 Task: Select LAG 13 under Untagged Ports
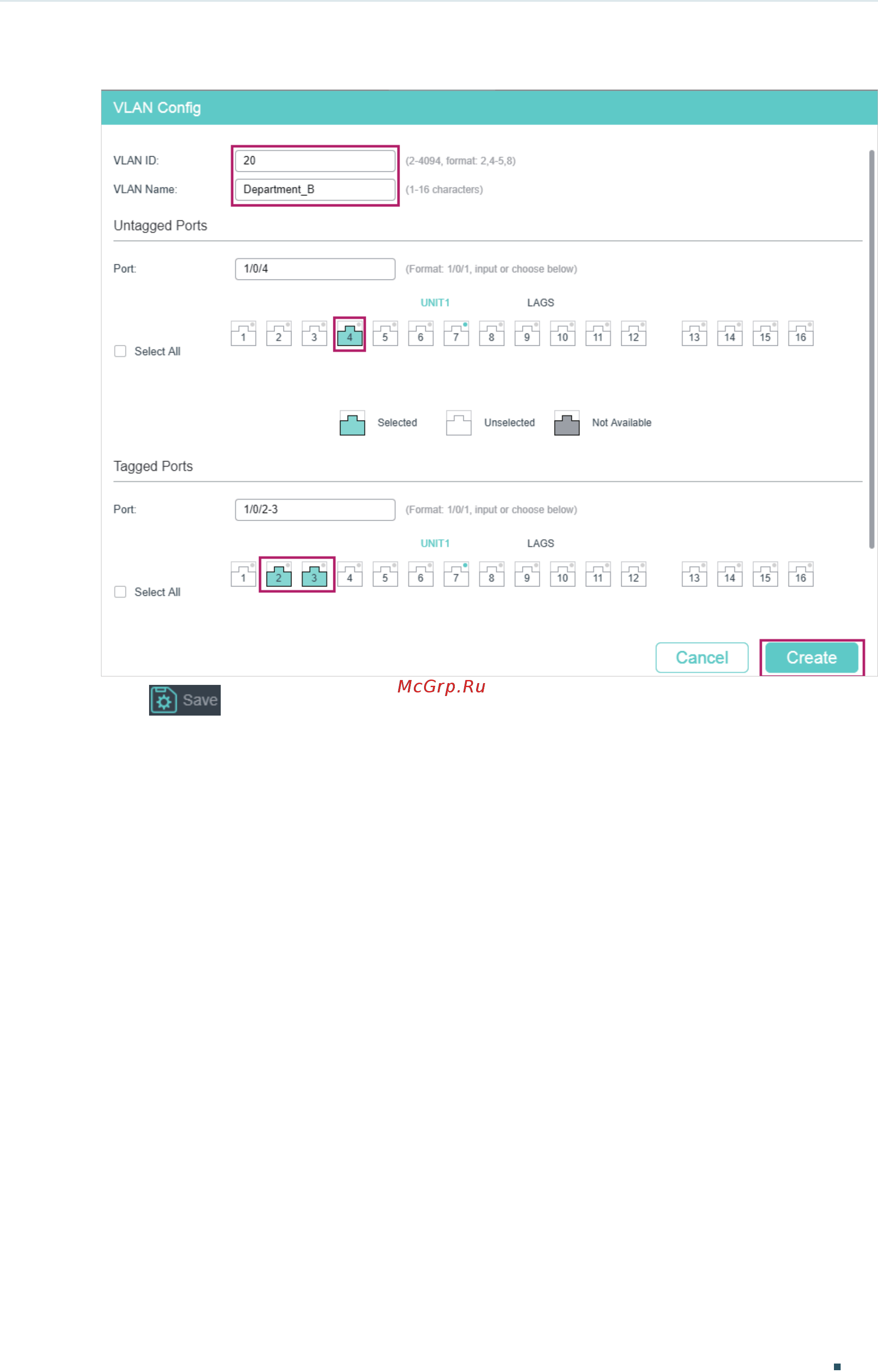pos(694,333)
